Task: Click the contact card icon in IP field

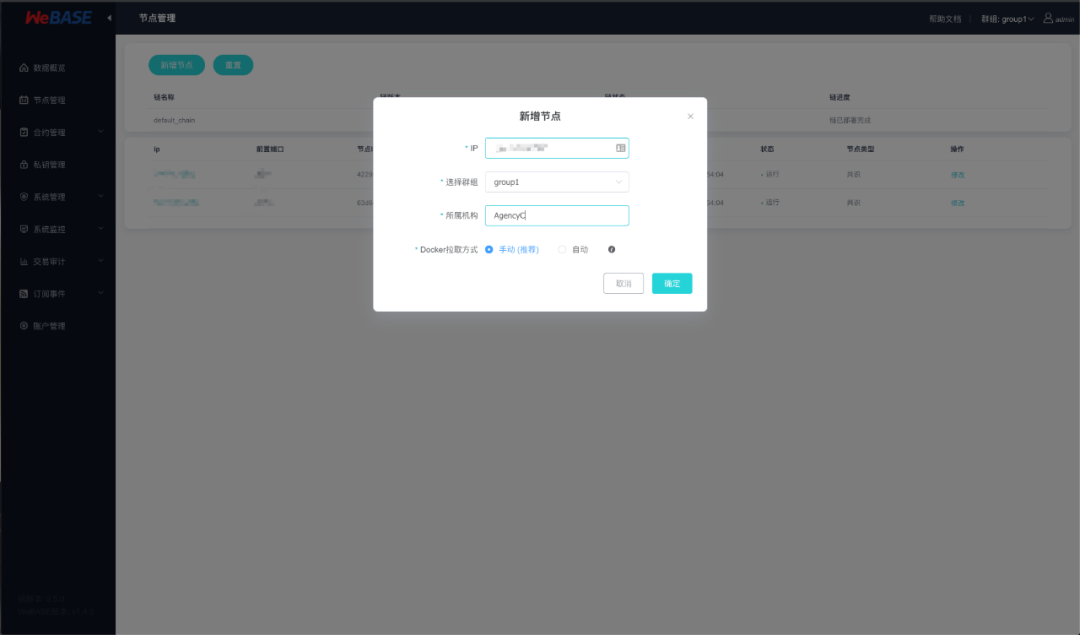Action: 621,148
